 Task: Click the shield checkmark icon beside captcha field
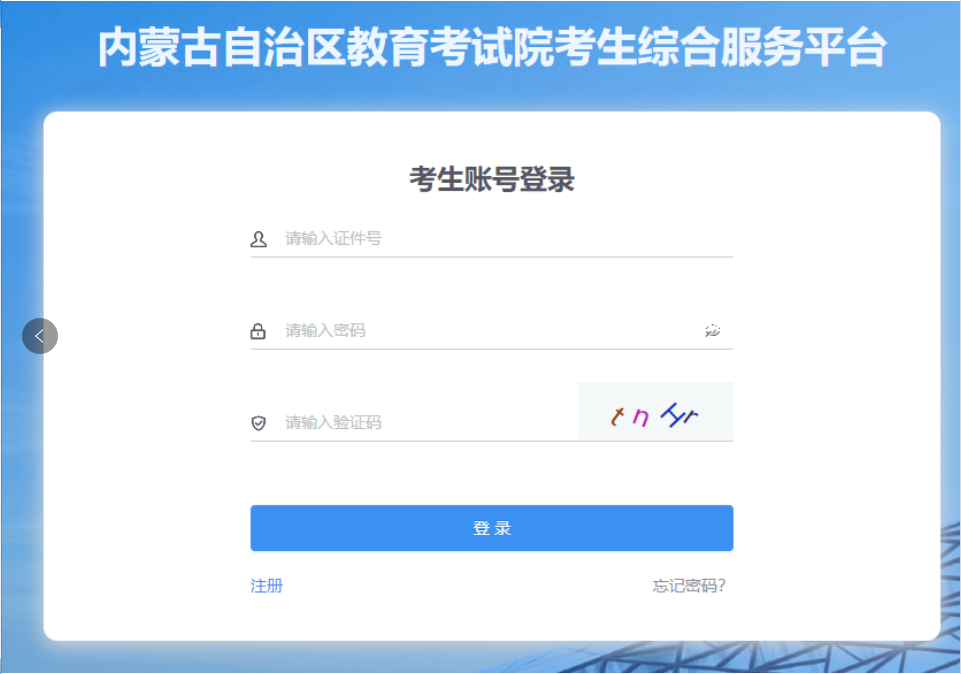[259, 423]
